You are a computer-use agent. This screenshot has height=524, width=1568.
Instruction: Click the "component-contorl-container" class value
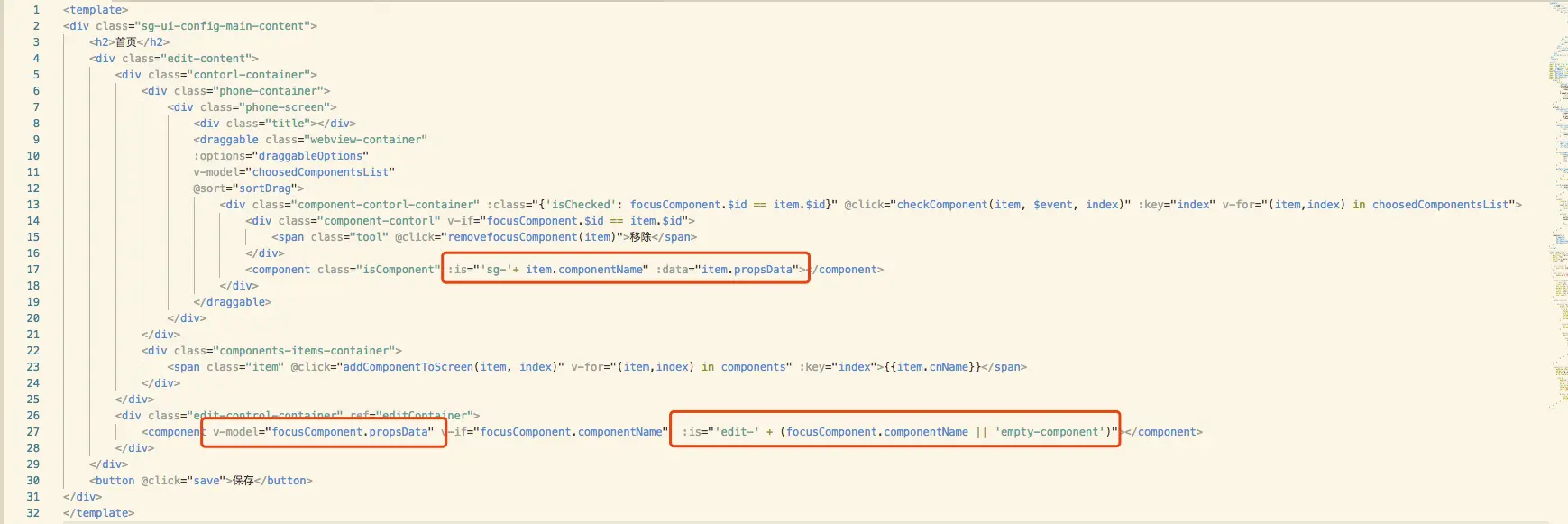point(385,205)
